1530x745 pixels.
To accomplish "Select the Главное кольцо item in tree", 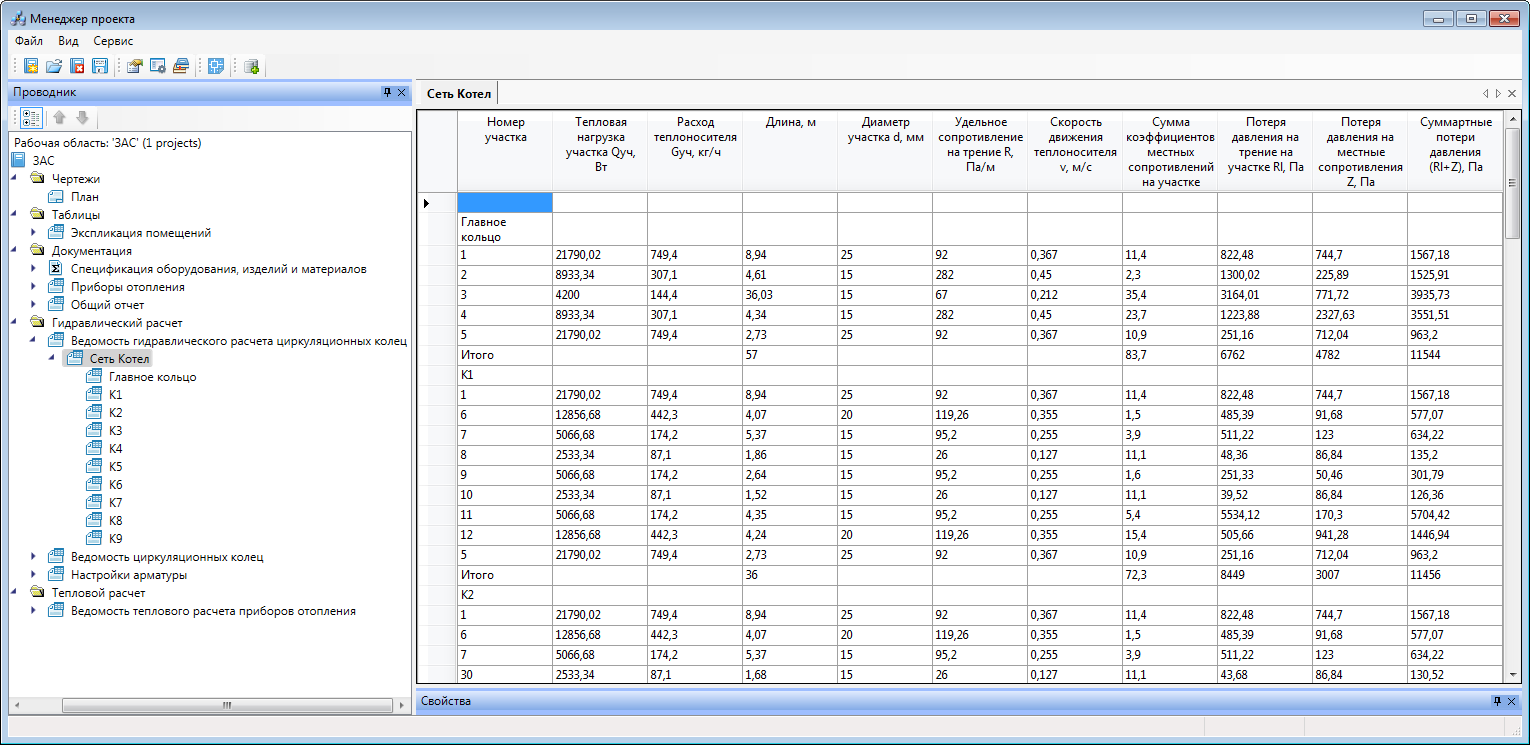I will [152, 377].
